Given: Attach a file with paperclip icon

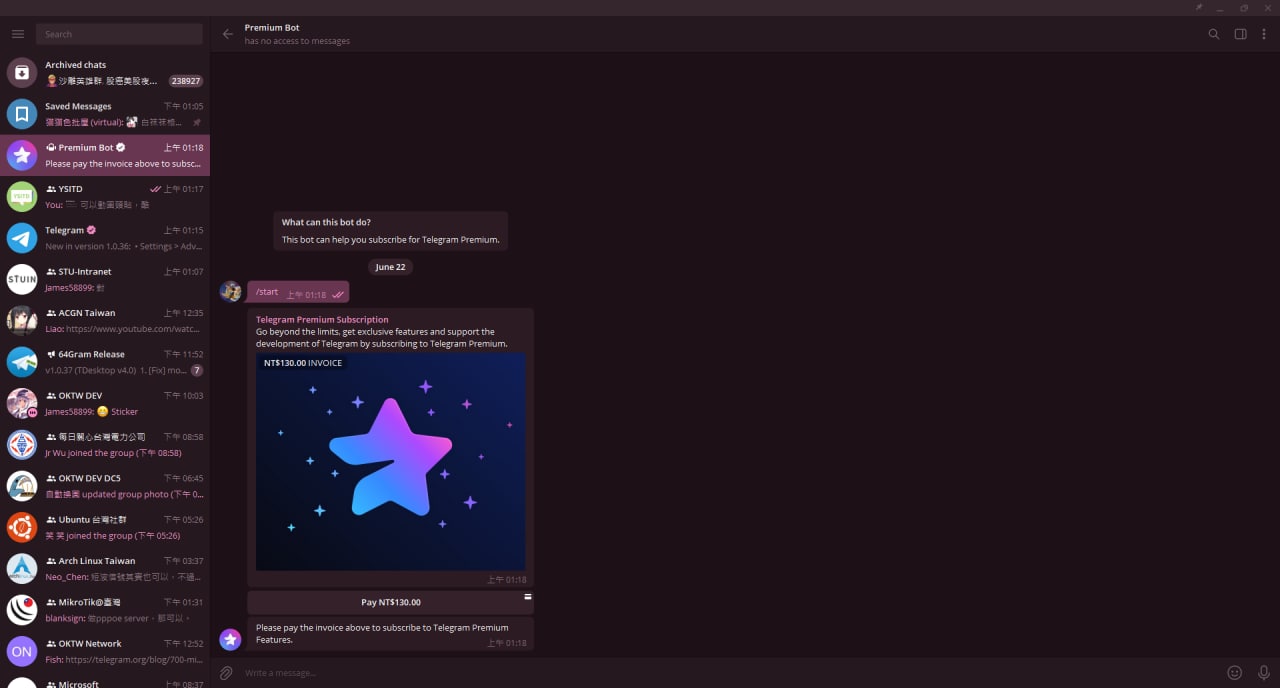Looking at the screenshot, I should pos(227,673).
